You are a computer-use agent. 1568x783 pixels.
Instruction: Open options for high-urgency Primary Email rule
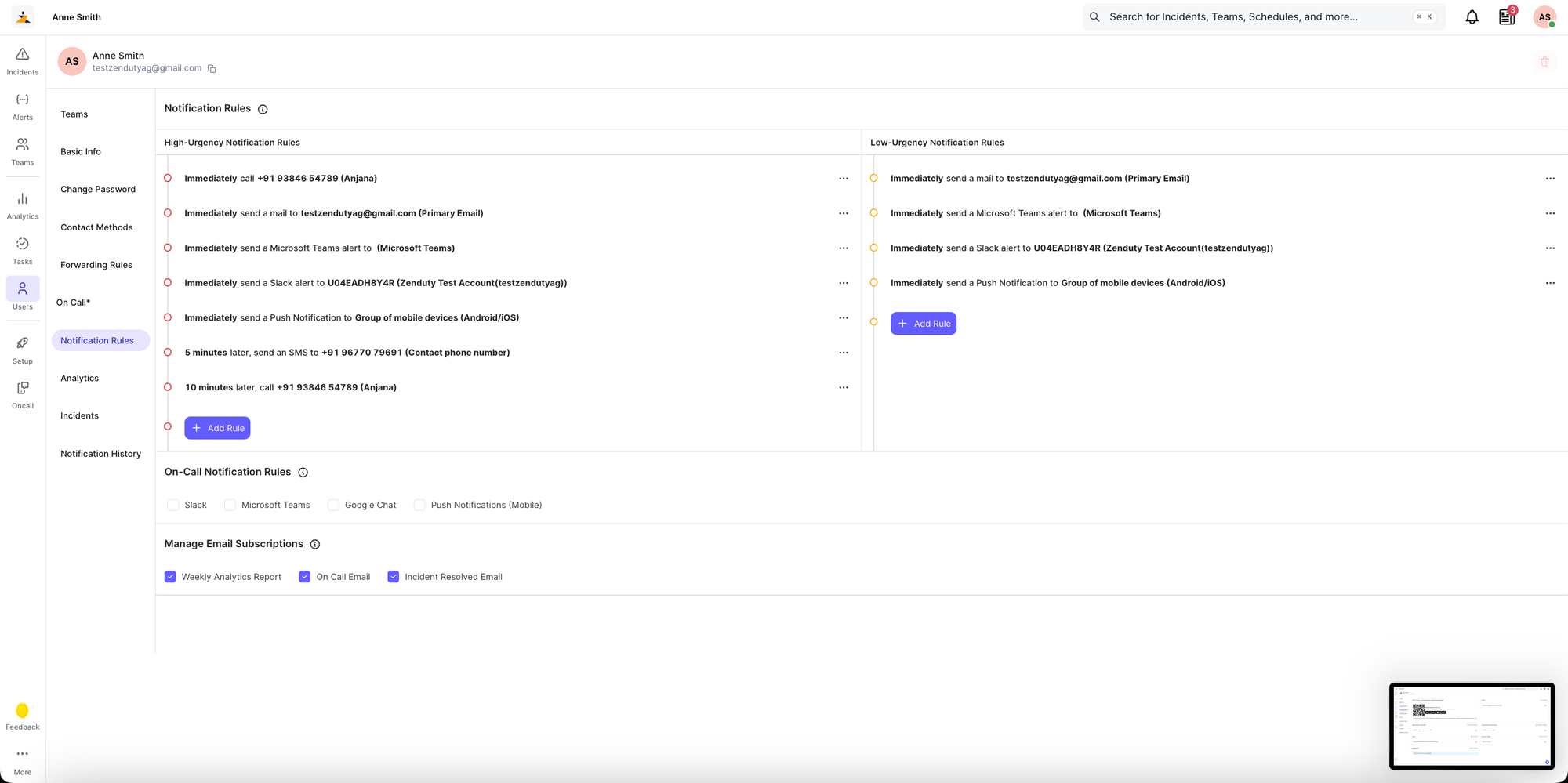click(844, 213)
